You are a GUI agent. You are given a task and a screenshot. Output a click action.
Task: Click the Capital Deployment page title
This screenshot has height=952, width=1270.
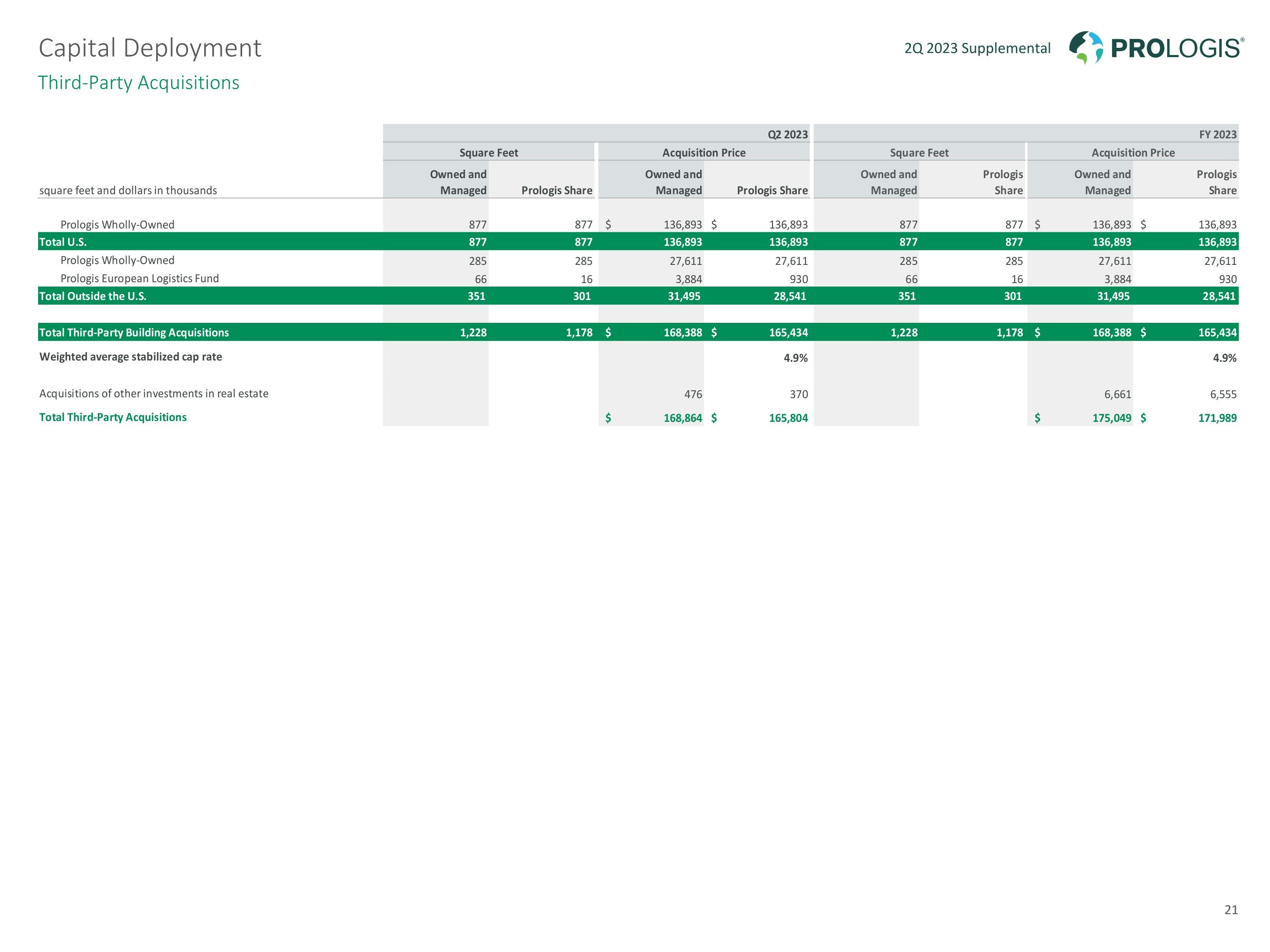pos(150,48)
